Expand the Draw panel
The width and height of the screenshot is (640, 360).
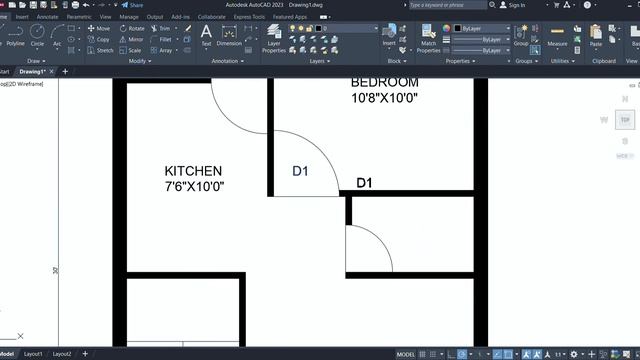[x=36, y=61]
